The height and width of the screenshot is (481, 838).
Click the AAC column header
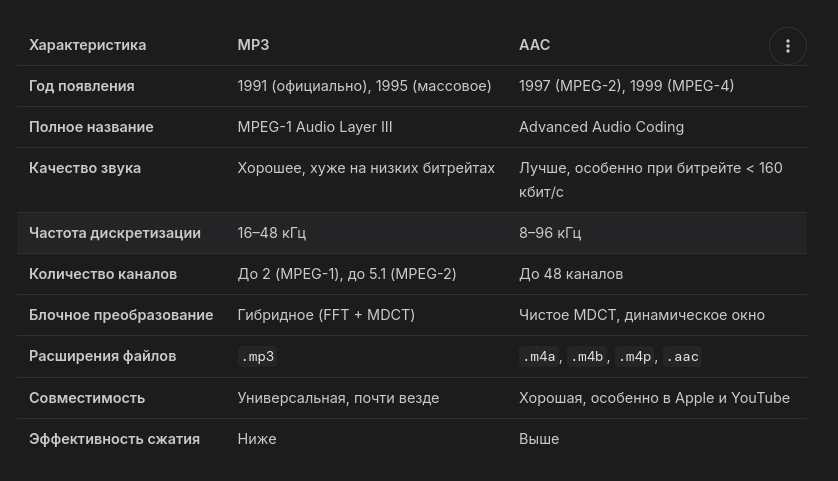(534, 45)
